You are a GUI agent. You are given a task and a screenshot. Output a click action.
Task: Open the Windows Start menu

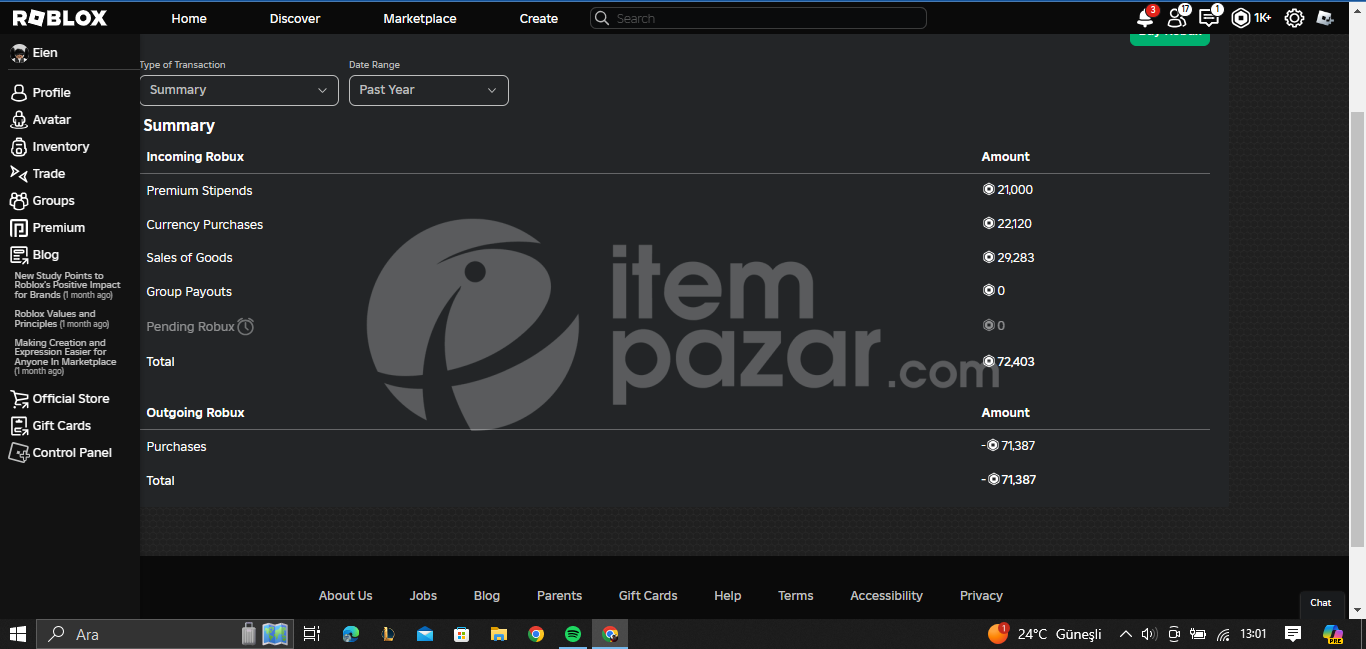(x=17, y=634)
